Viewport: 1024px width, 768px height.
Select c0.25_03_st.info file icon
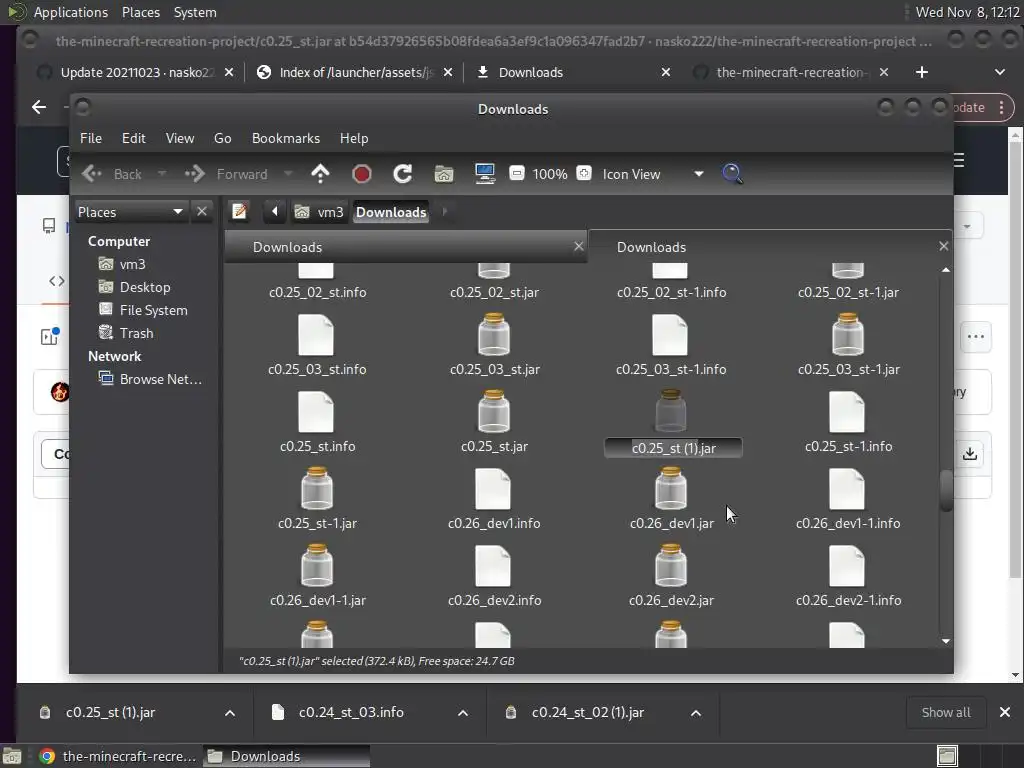point(316,336)
